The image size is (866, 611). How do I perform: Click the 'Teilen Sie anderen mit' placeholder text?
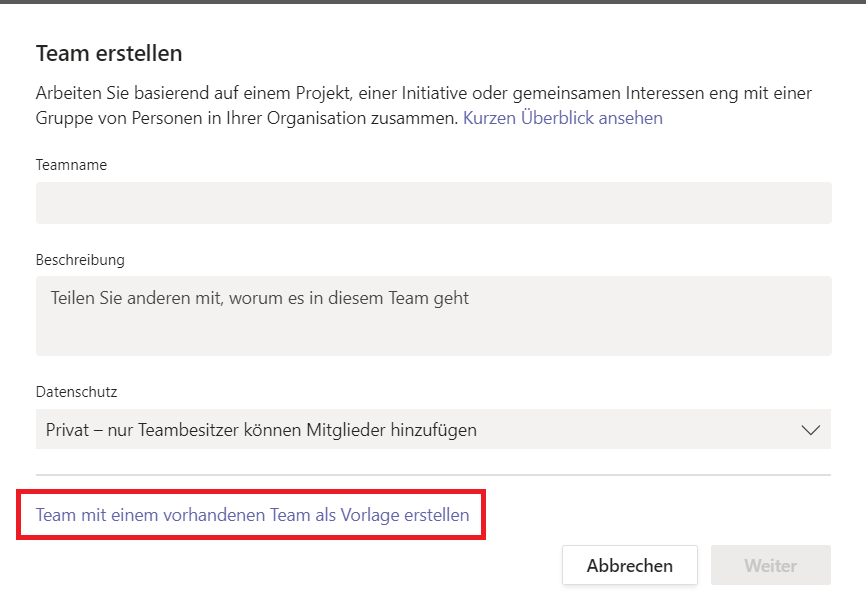[260, 298]
